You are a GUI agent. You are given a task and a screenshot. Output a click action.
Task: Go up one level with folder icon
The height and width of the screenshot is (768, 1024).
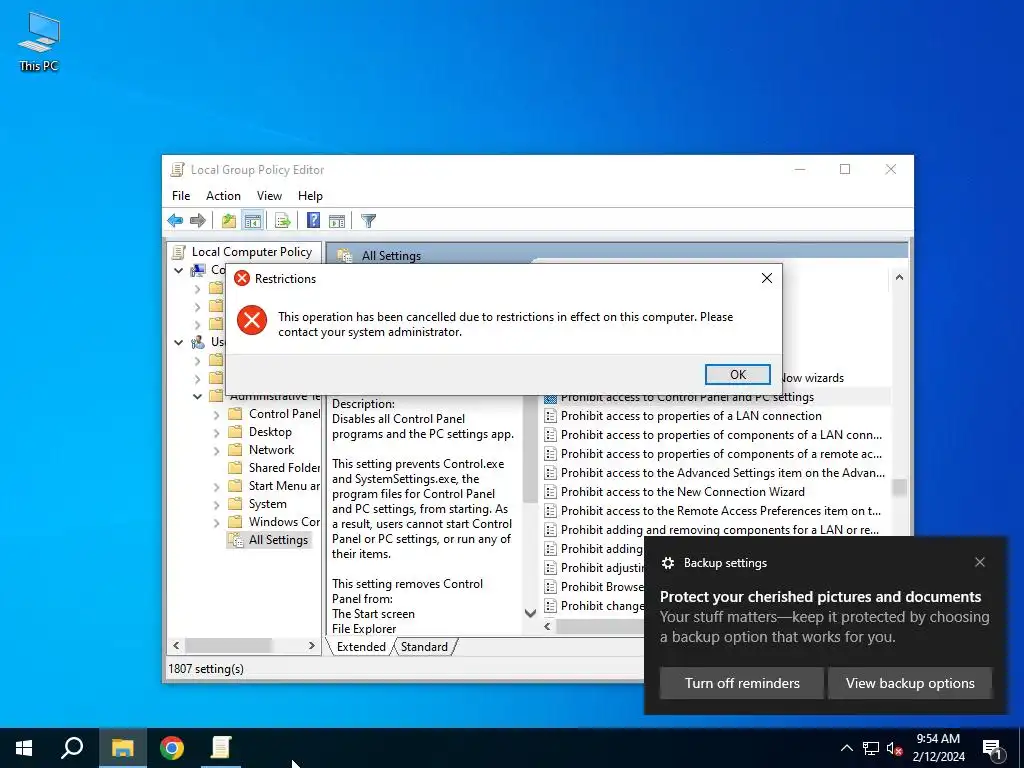coord(229,221)
